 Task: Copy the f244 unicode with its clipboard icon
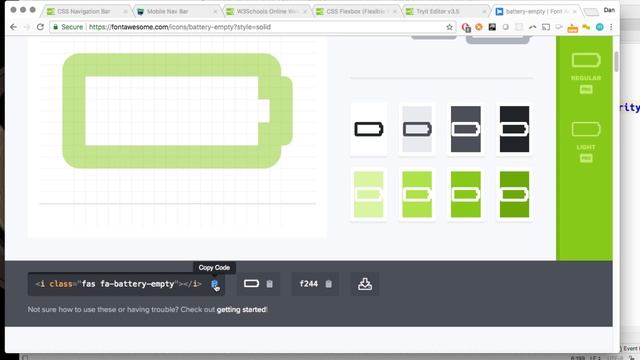click(x=329, y=284)
